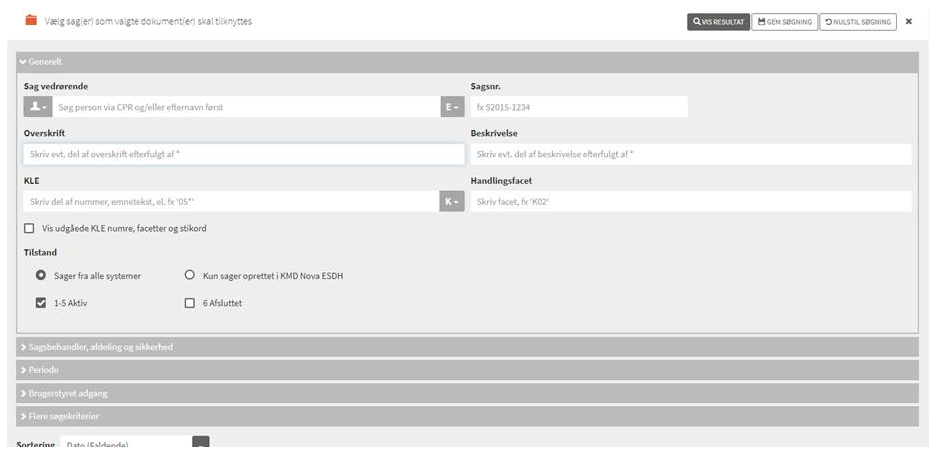
Task: Click Gem søgning button
Action: tap(784, 21)
